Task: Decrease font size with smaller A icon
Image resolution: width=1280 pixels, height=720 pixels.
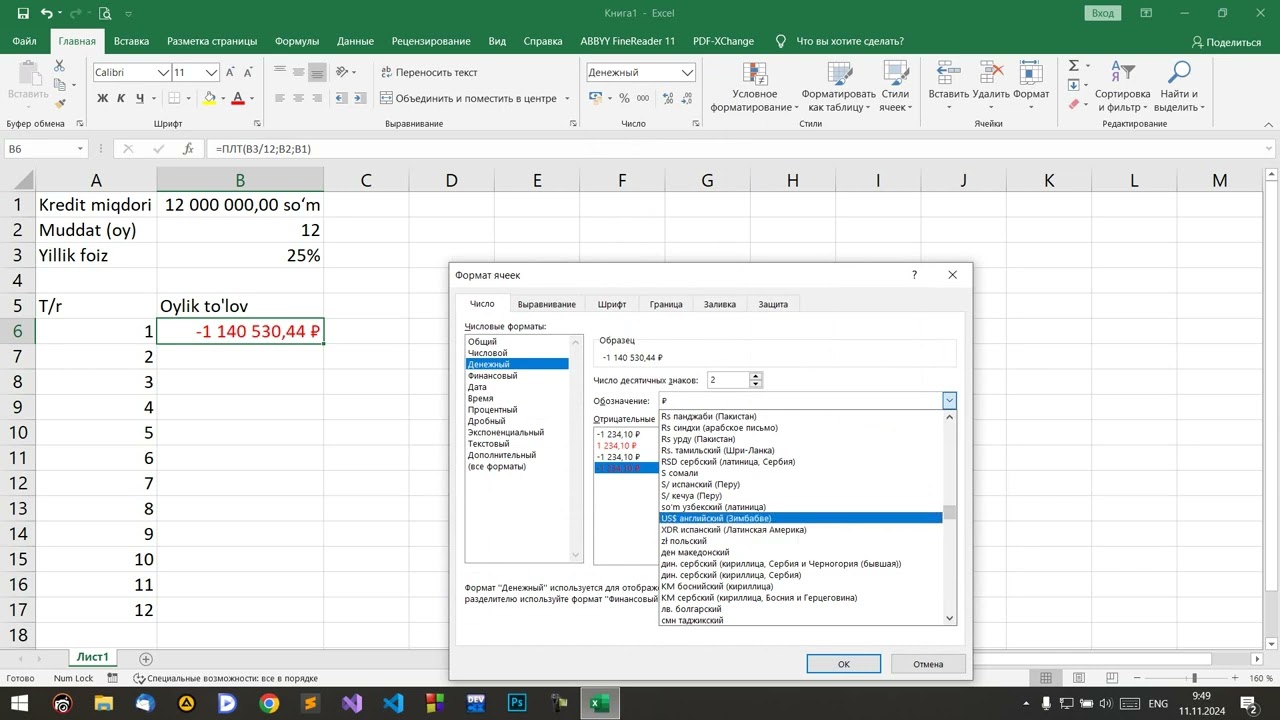Action: [x=249, y=72]
